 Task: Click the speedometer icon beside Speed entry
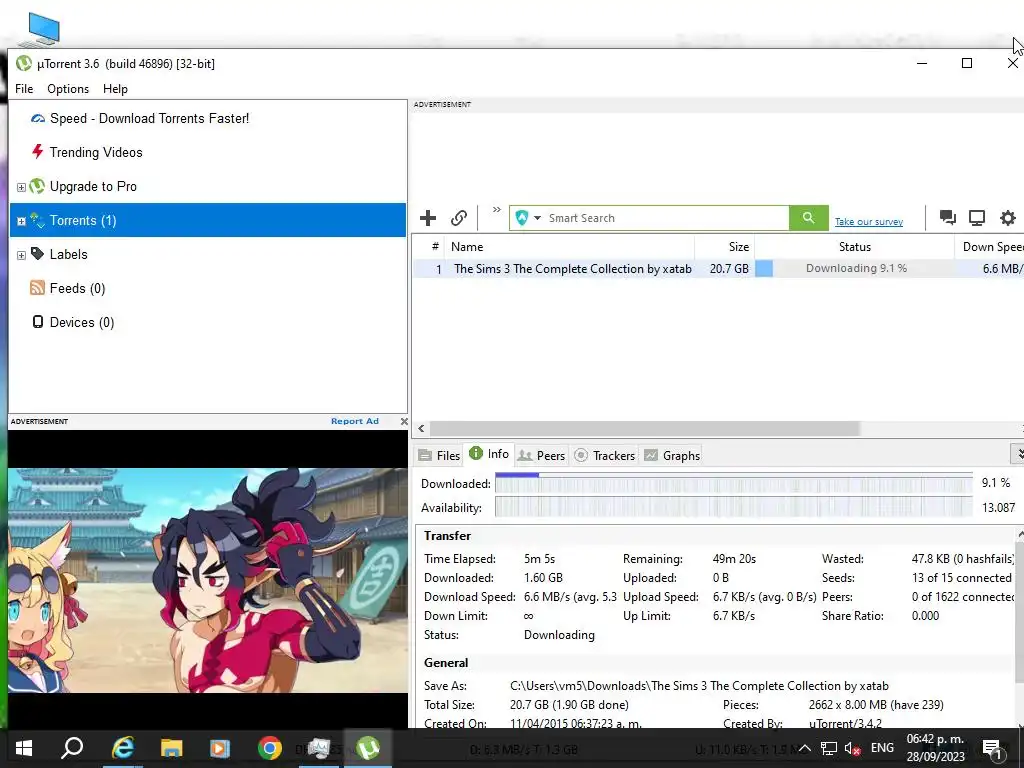coord(38,118)
